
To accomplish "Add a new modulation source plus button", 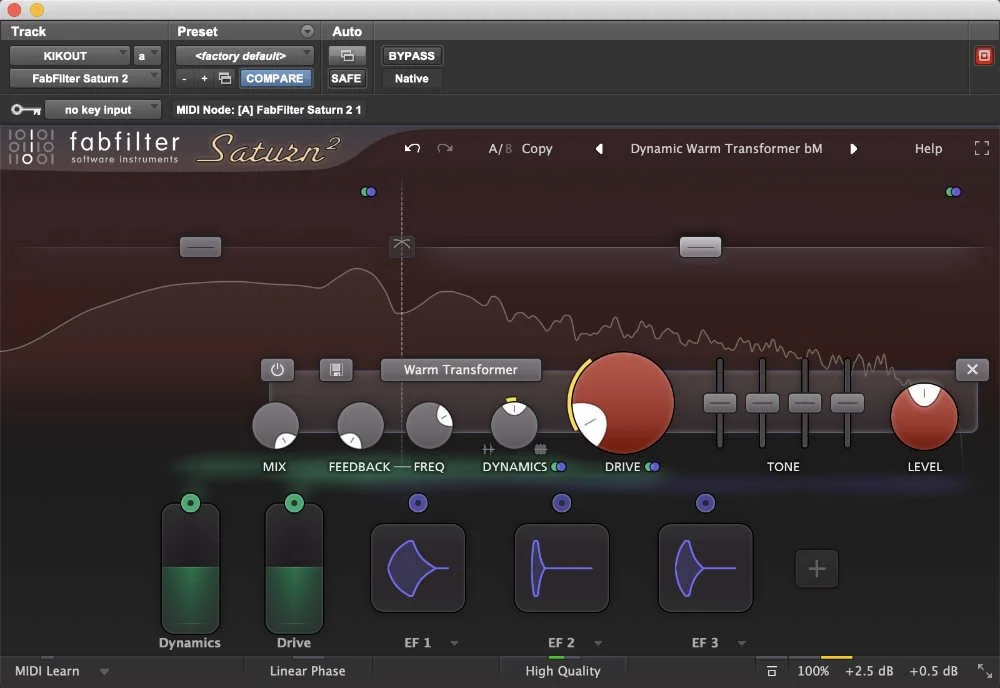I will tap(817, 568).
